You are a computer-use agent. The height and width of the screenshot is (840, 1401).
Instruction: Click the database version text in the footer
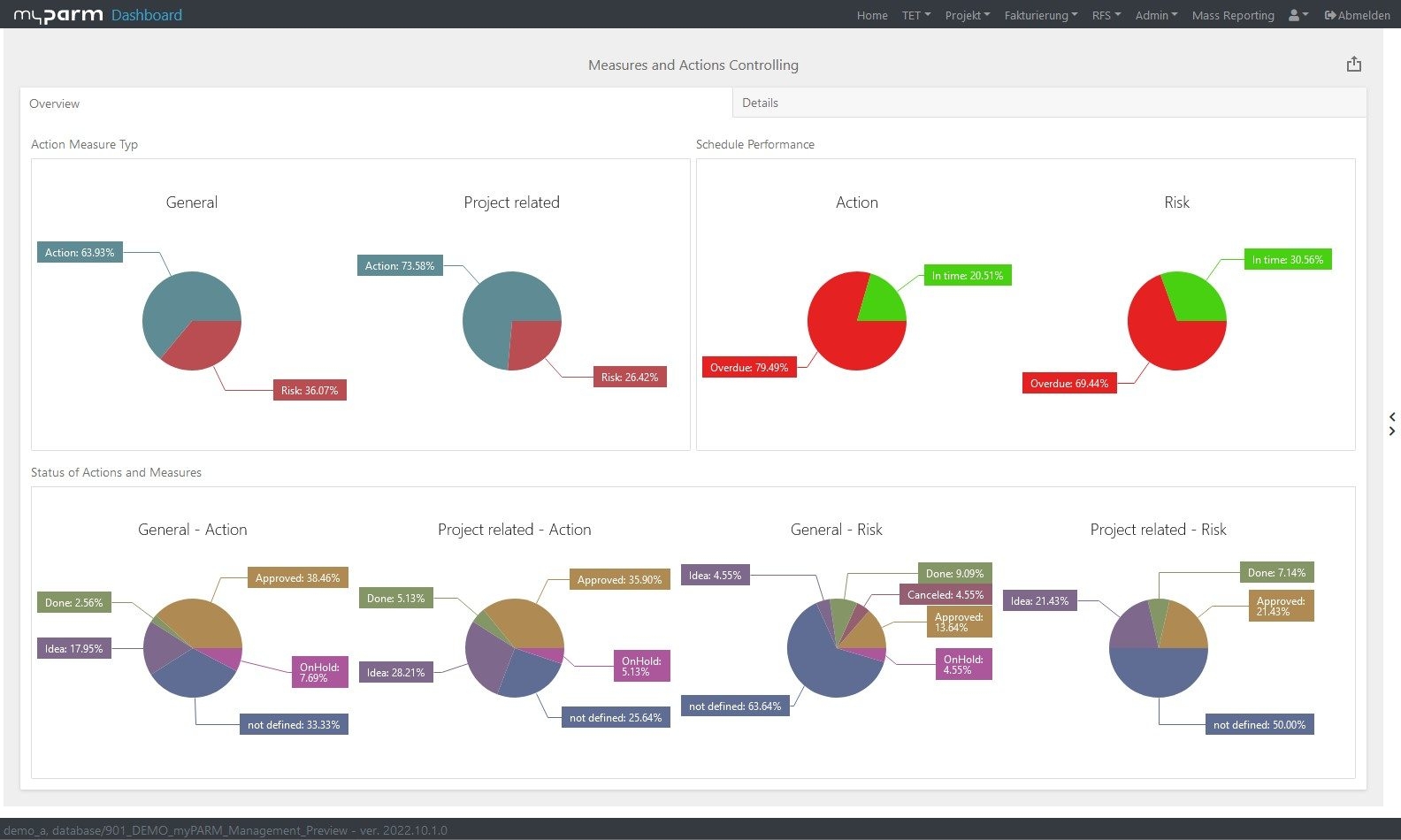coord(225,830)
